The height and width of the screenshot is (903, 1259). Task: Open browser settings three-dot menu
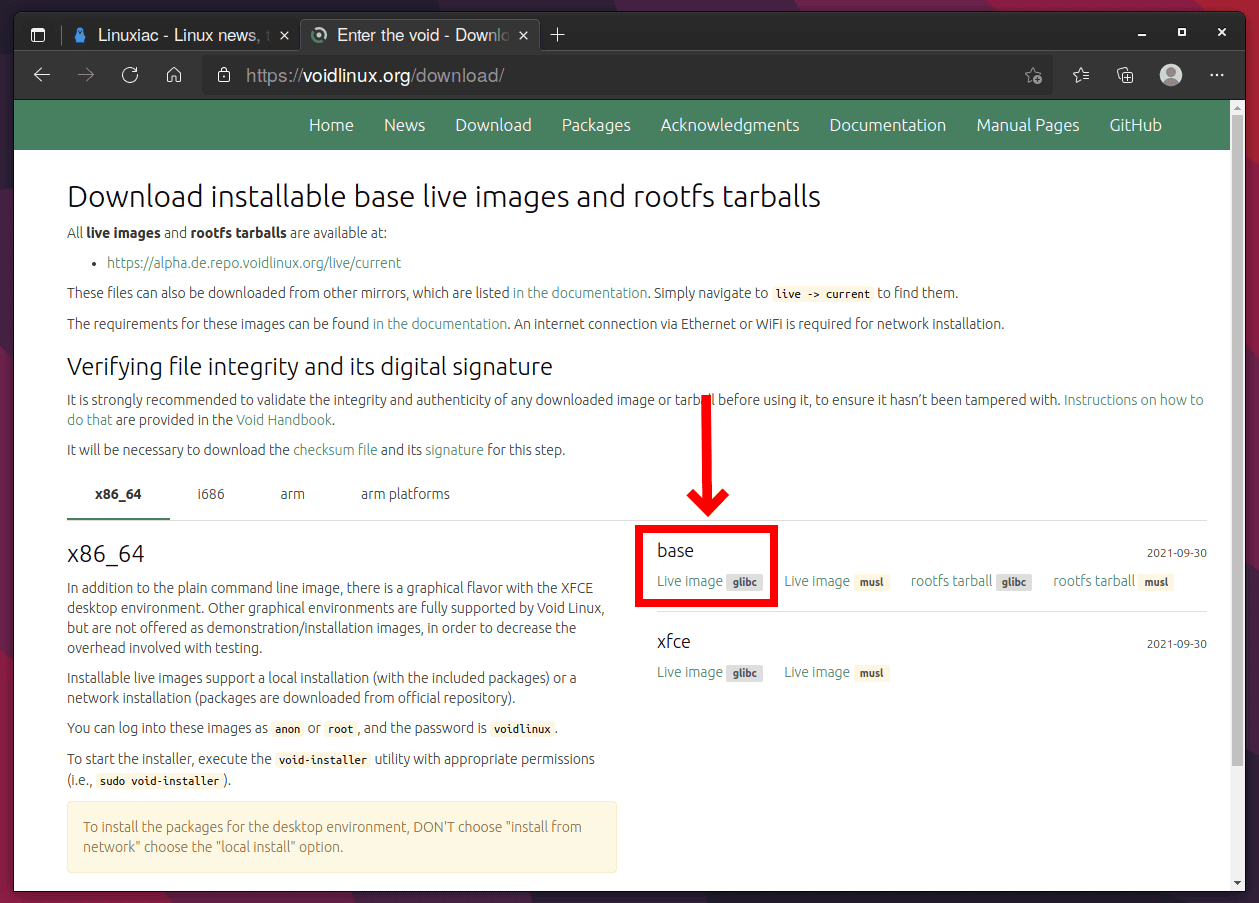pyautogui.click(x=1217, y=75)
